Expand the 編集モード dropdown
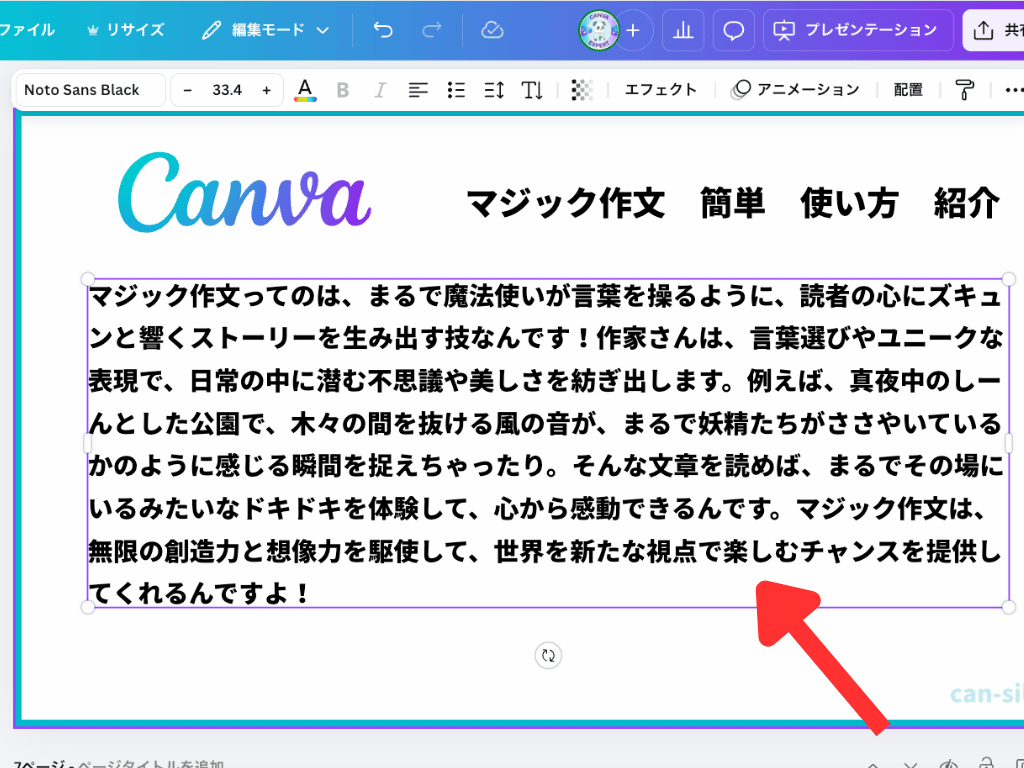Viewport: 1024px width, 768px height. point(266,30)
